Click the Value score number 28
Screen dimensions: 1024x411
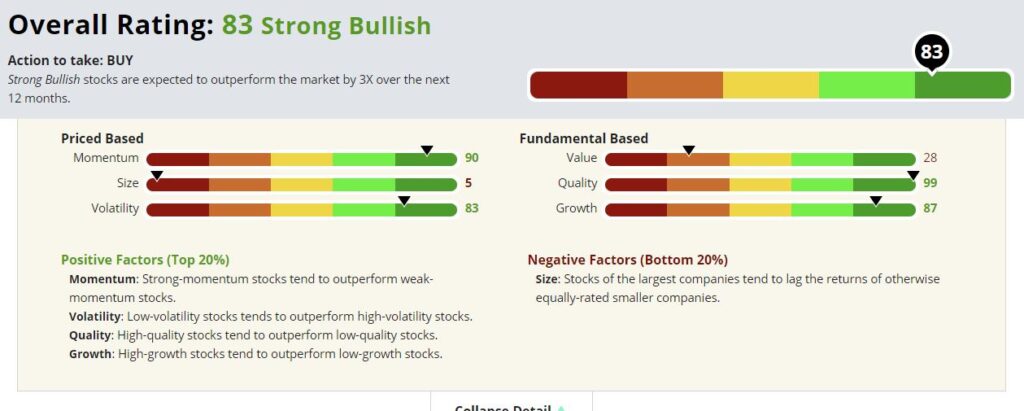click(x=930, y=158)
